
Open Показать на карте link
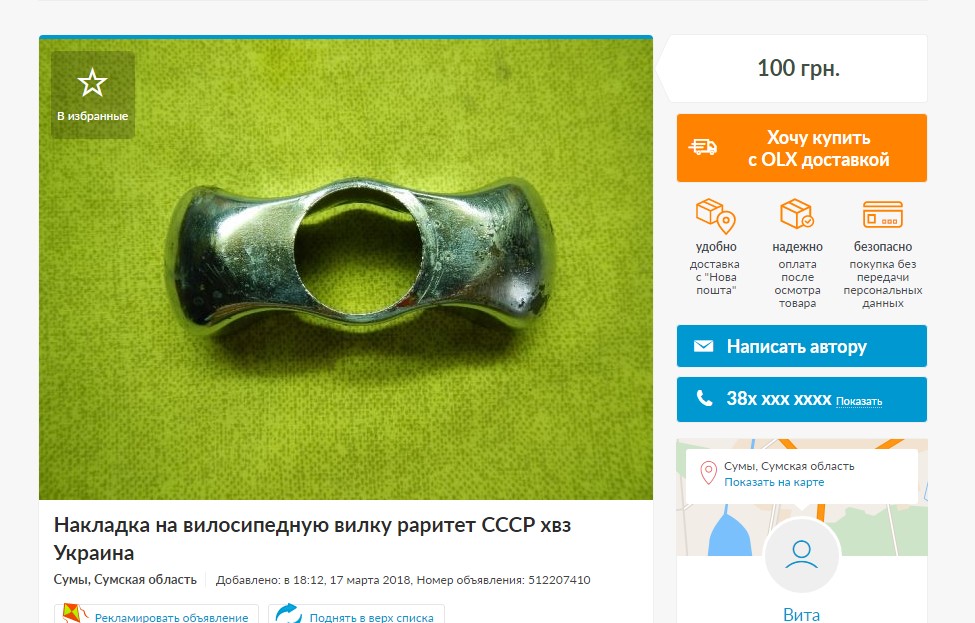pyautogui.click(x=774, y=482)
